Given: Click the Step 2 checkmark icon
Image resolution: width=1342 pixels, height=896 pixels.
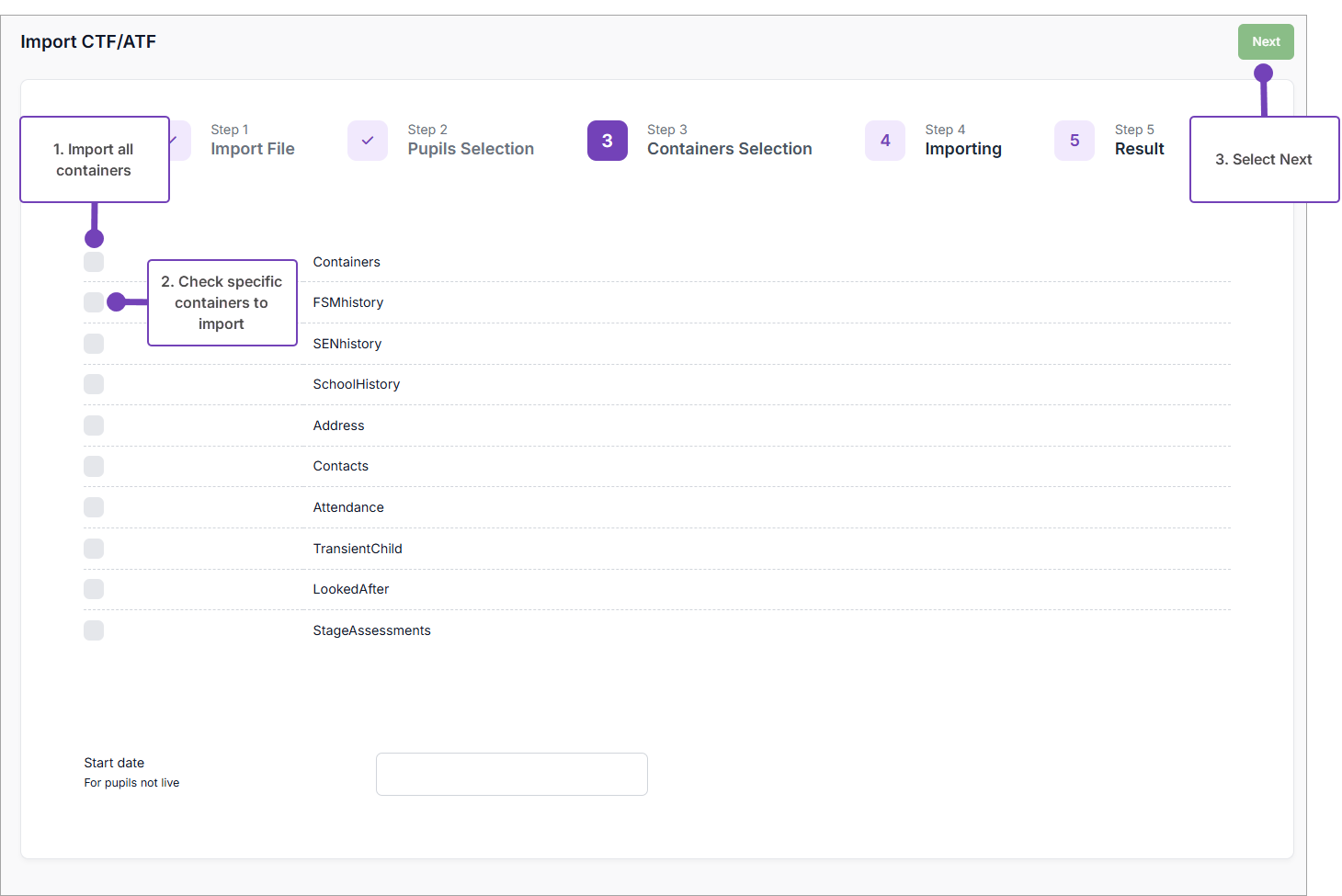Looking at the screenshot, I should (x=367, y=141).
